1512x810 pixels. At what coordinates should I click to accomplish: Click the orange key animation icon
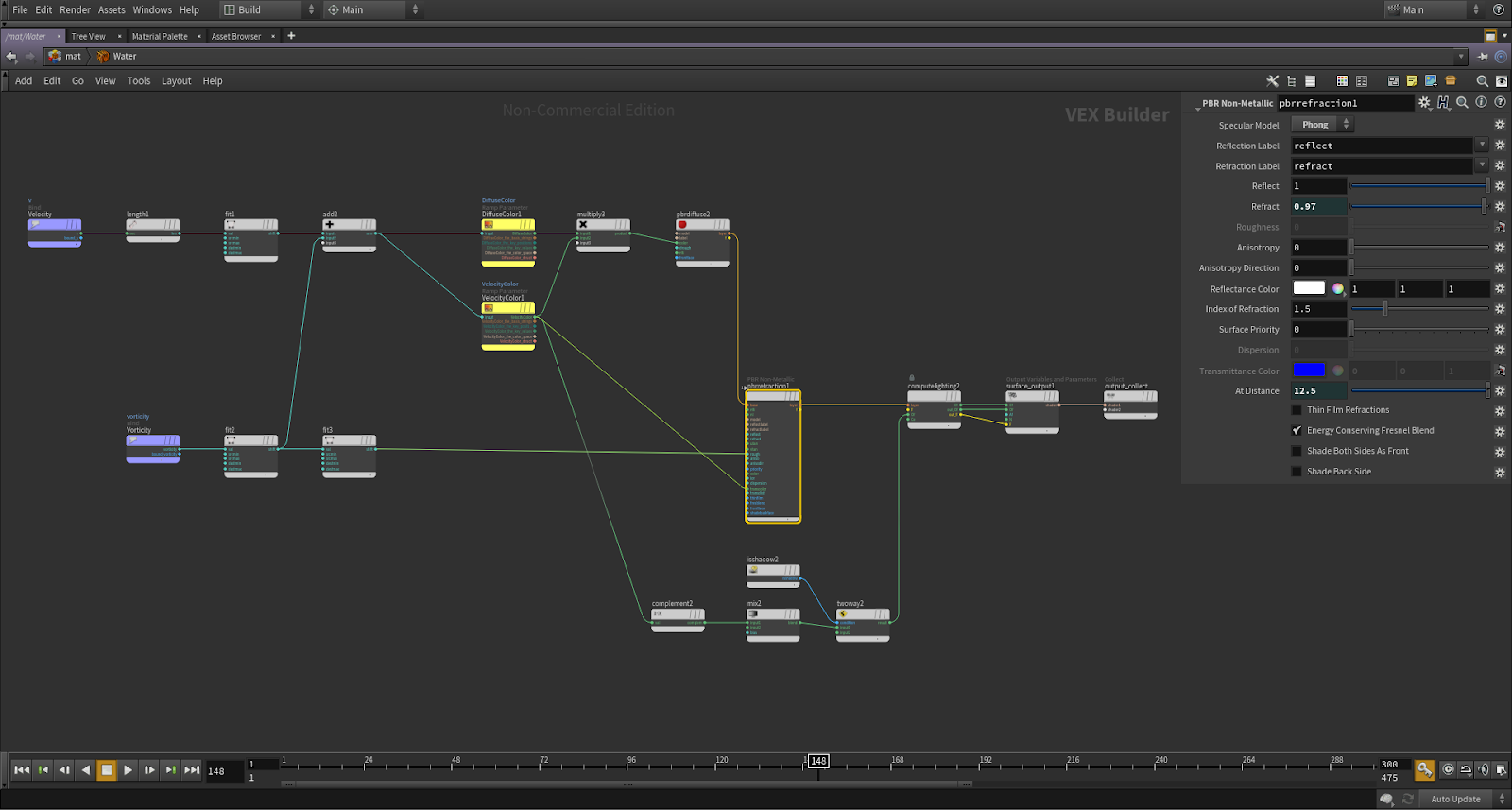[1424, 770]
